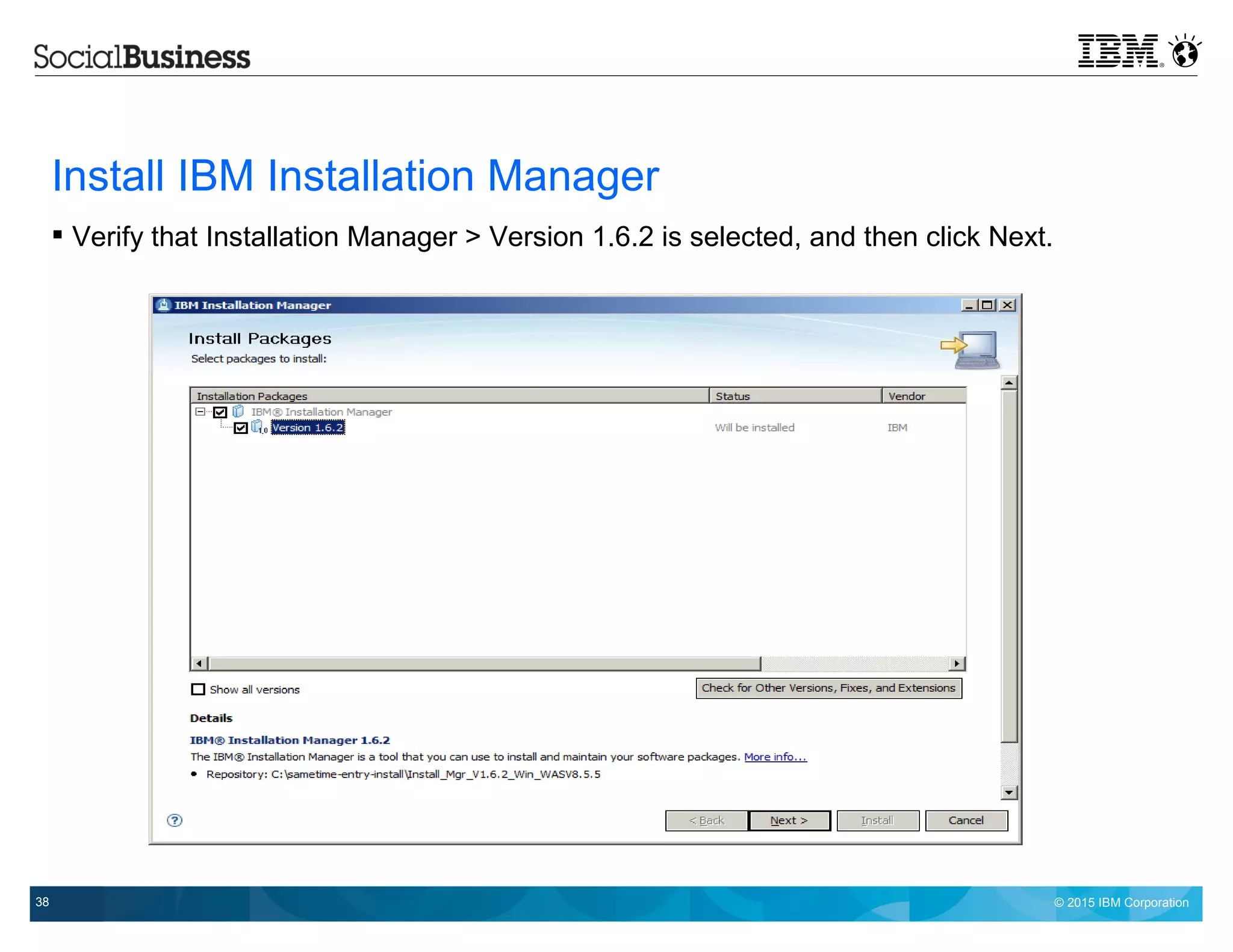Select the IBM® Installation Manager tree row

321,412
